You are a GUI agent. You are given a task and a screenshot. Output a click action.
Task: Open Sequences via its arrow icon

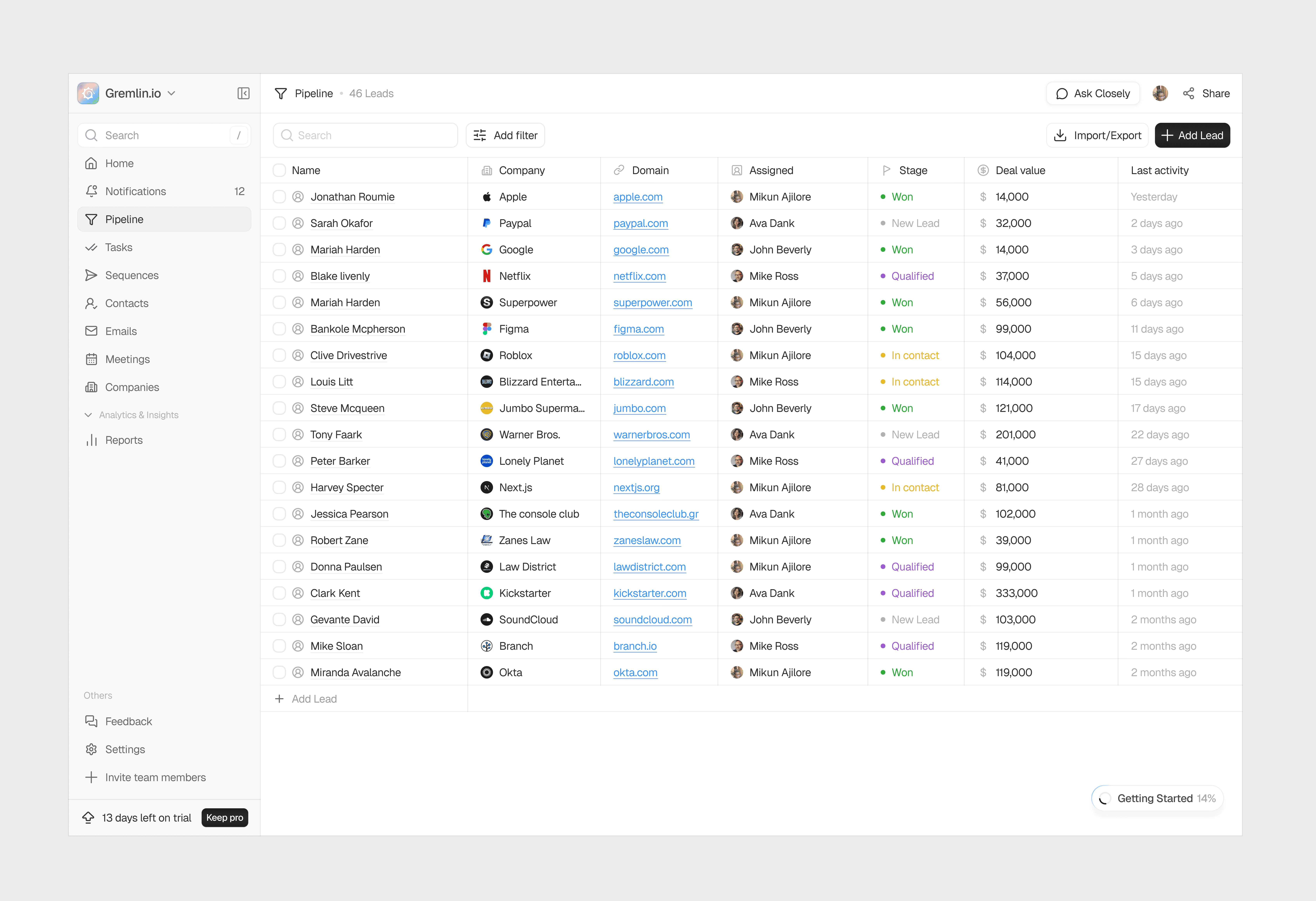(x=91, y=275)
